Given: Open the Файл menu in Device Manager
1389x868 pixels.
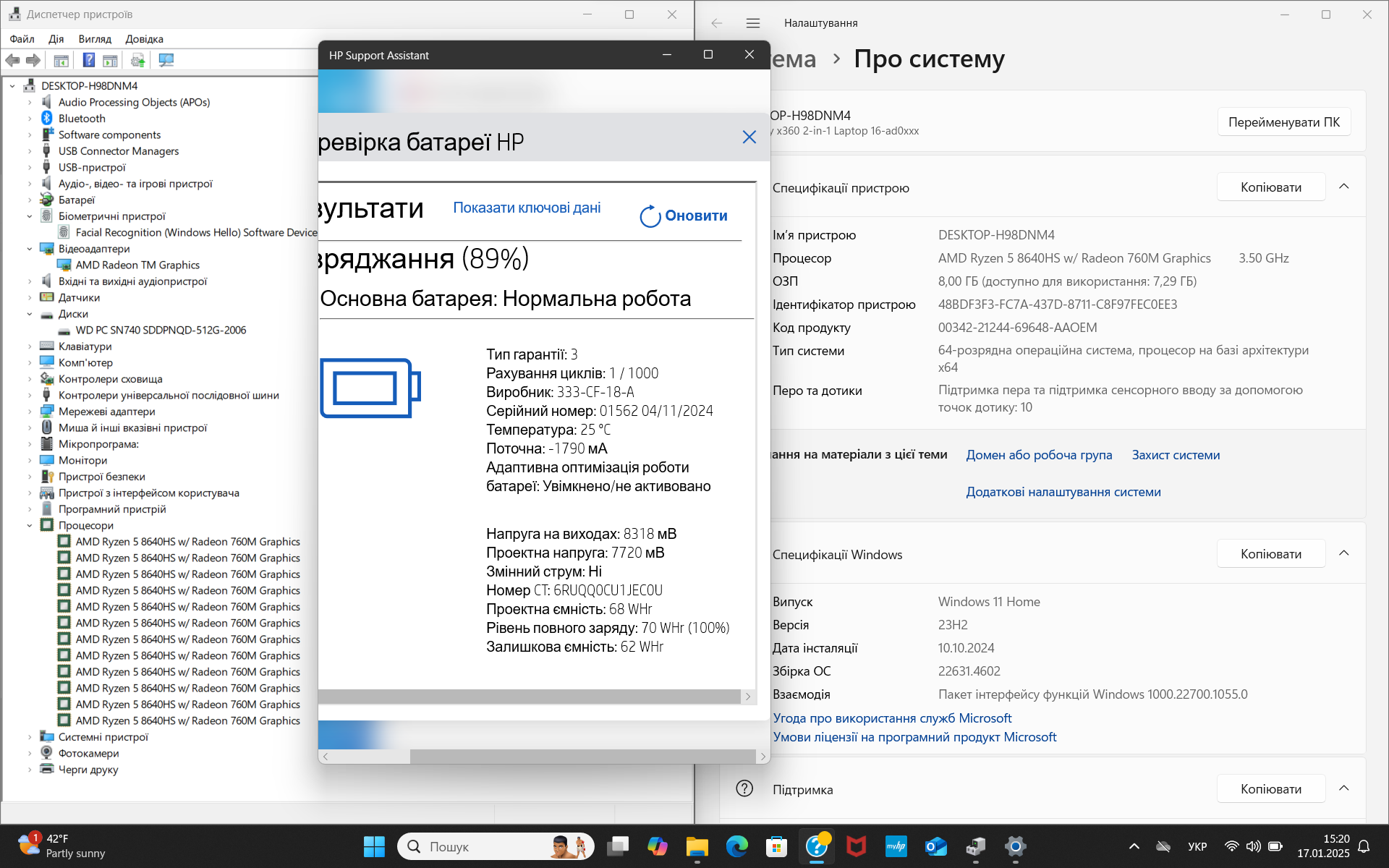Looking at the screenshot, I should pos(22,39).
